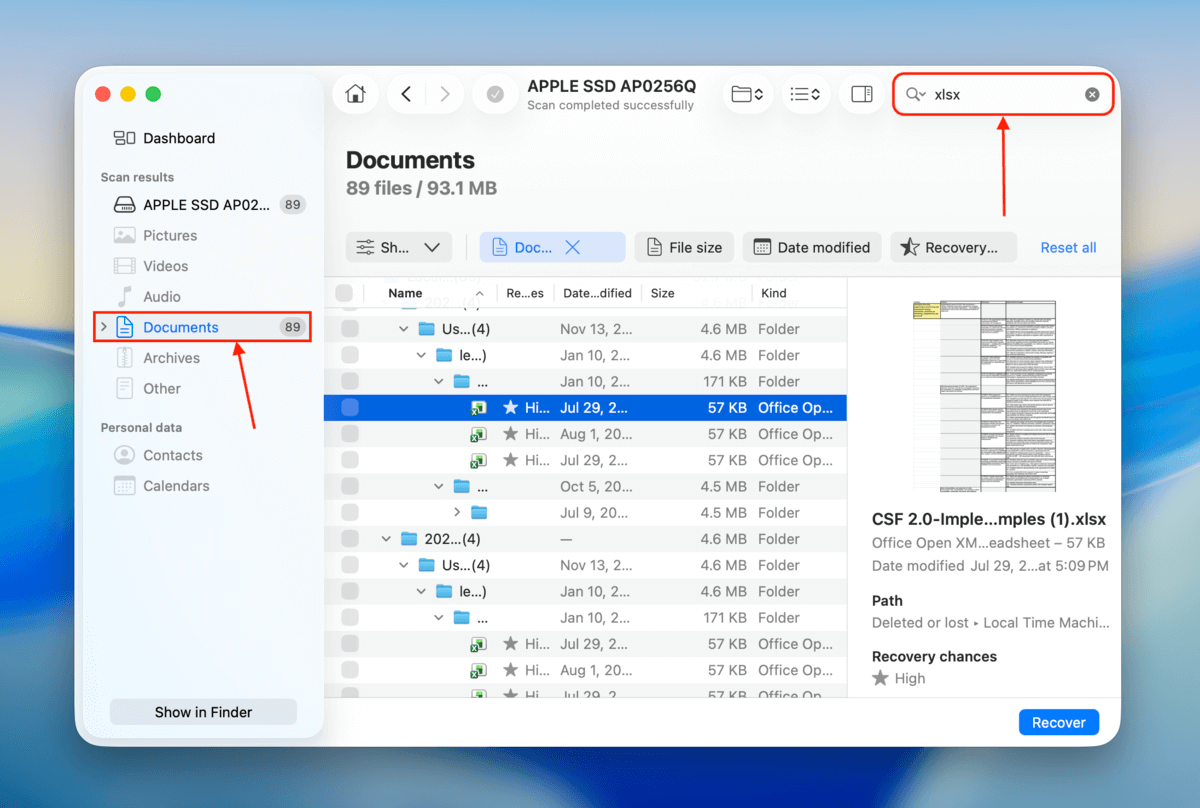This screenshot has height=808, width=1200.
Task: Open the folder grouping view icon
Action: point(748,93)
